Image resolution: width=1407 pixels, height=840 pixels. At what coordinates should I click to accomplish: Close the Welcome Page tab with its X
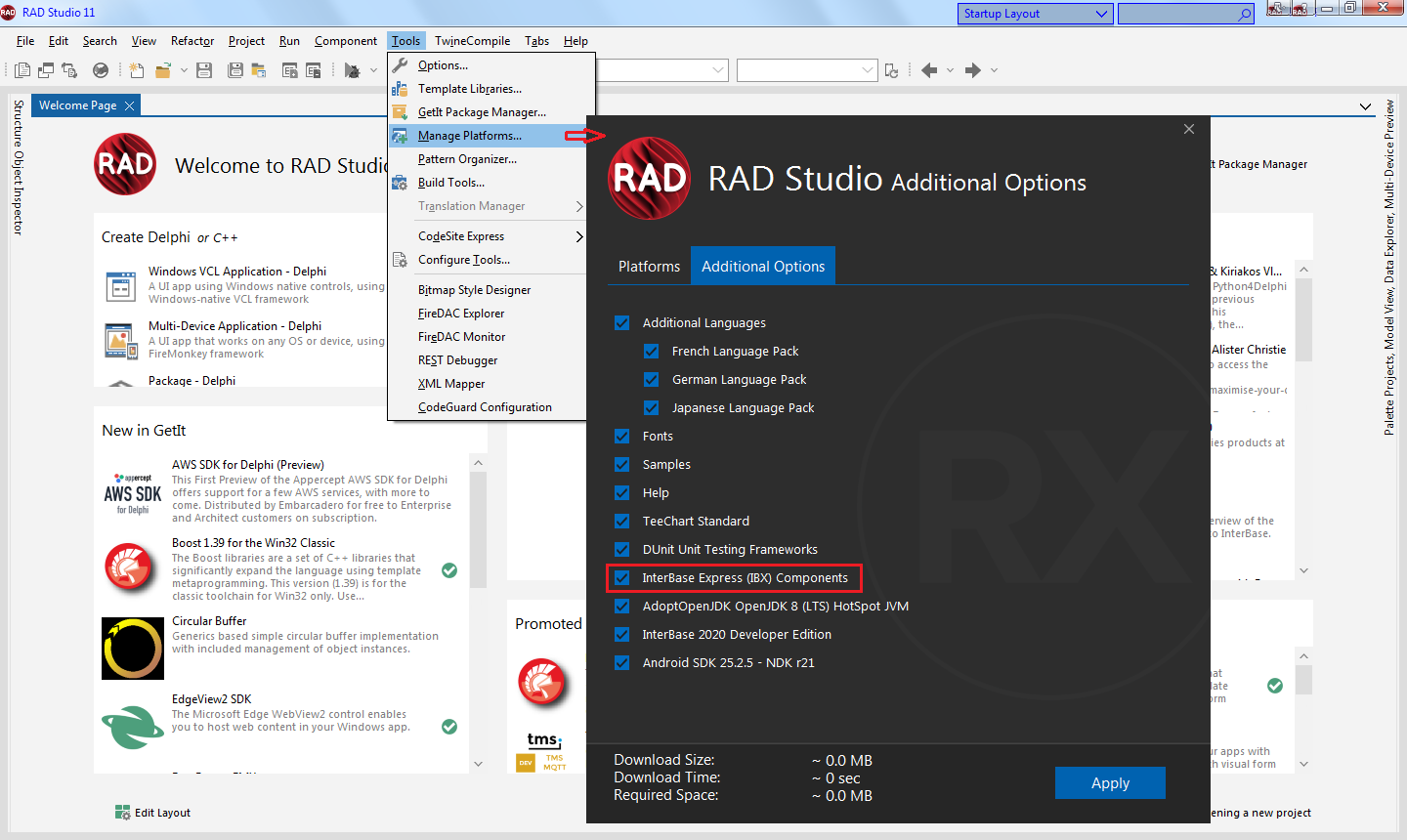[129, 105]
